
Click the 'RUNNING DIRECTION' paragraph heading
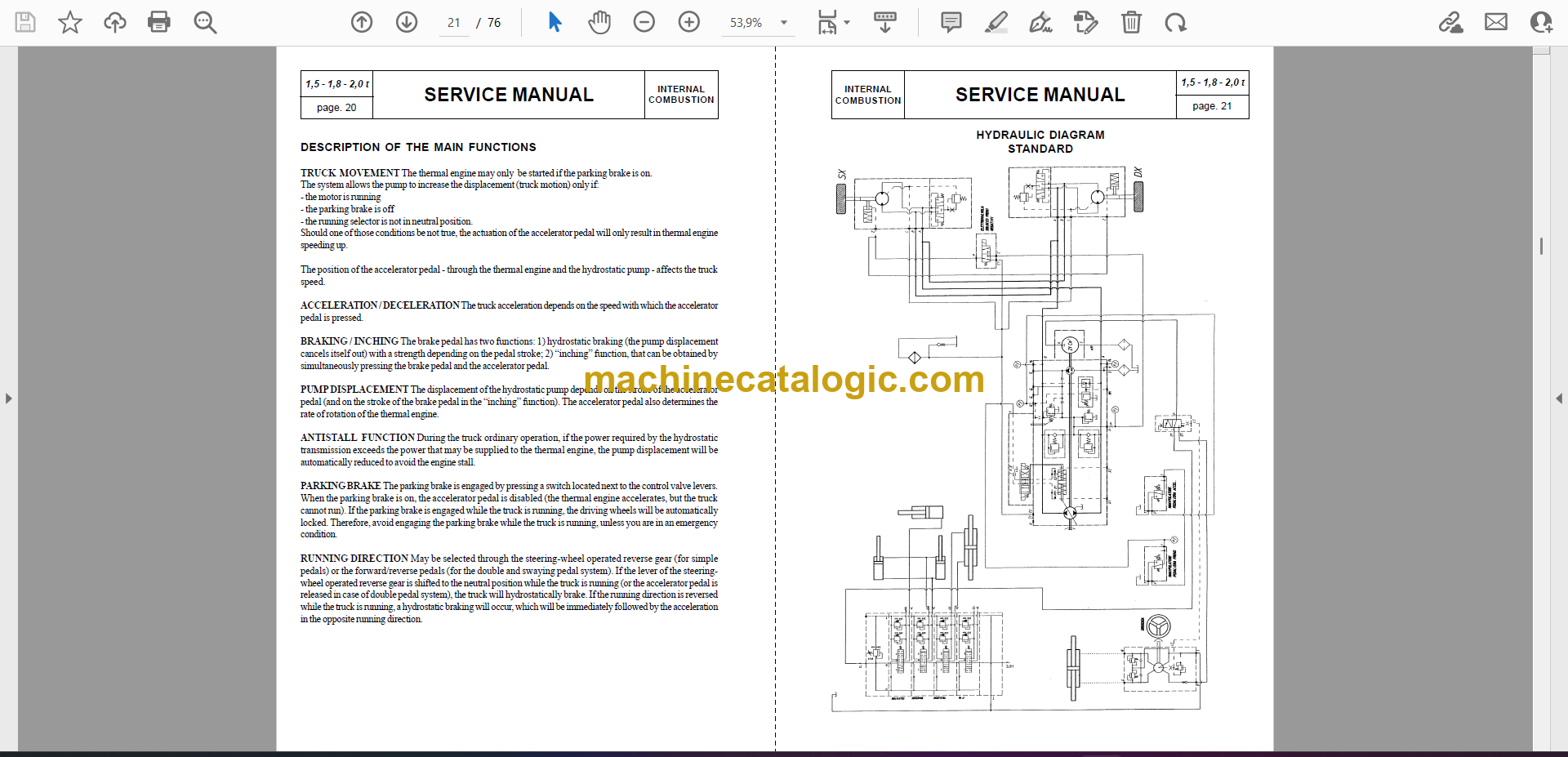(x=354, y=559)
